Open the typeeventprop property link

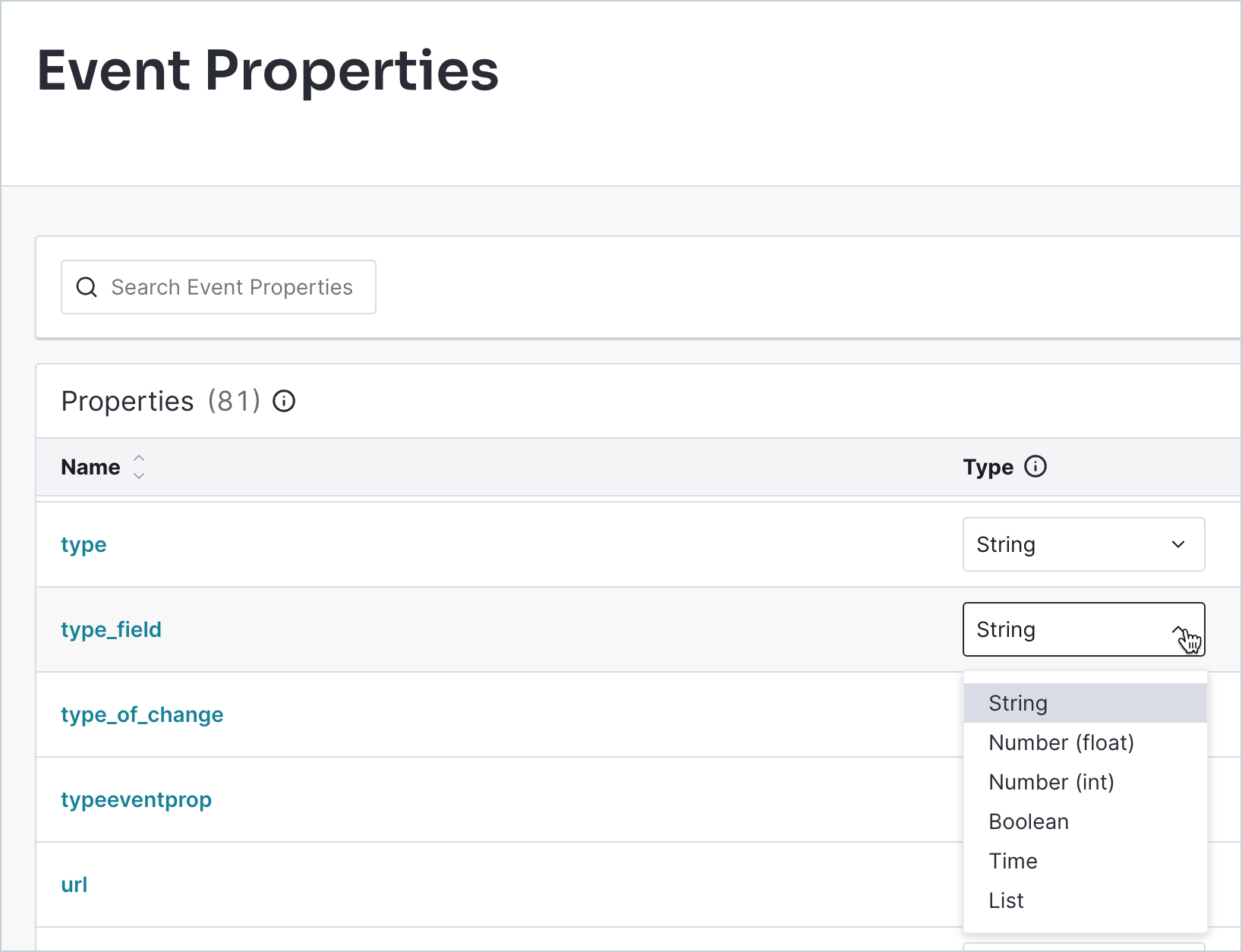136,799
